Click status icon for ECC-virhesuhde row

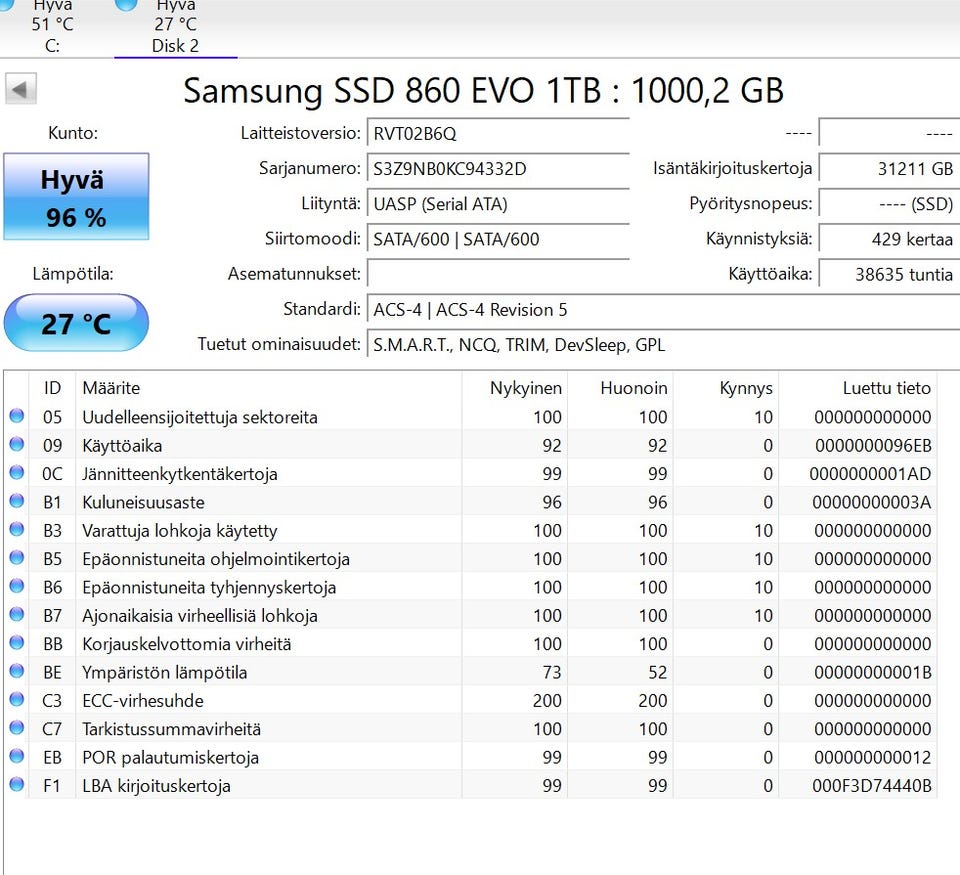(16, 700)
